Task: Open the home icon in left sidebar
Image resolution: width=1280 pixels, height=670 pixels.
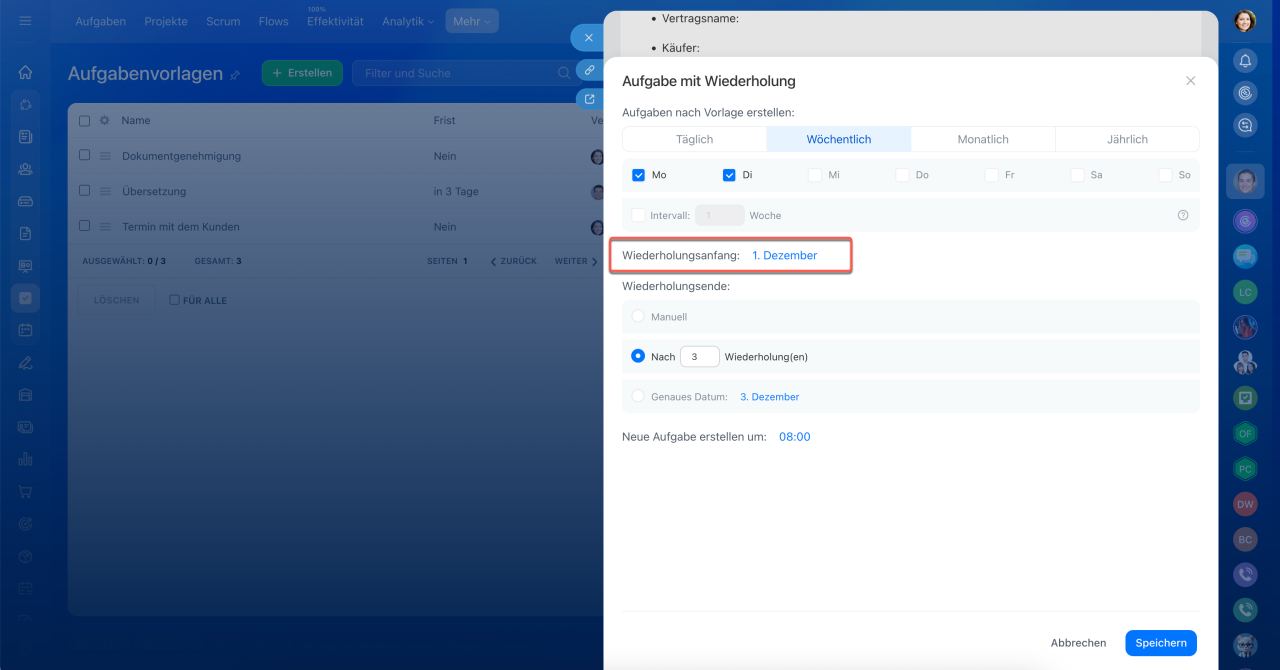Action: coord(25,72)
